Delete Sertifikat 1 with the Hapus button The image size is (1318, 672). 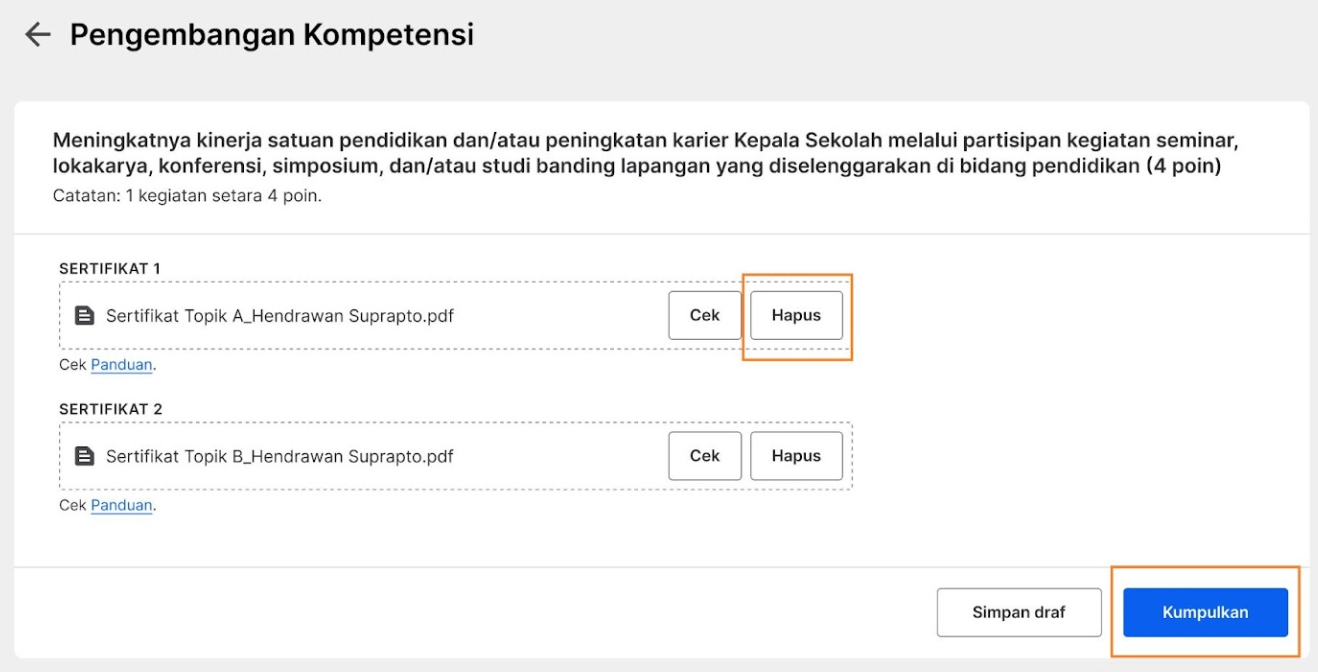[796, 315]
